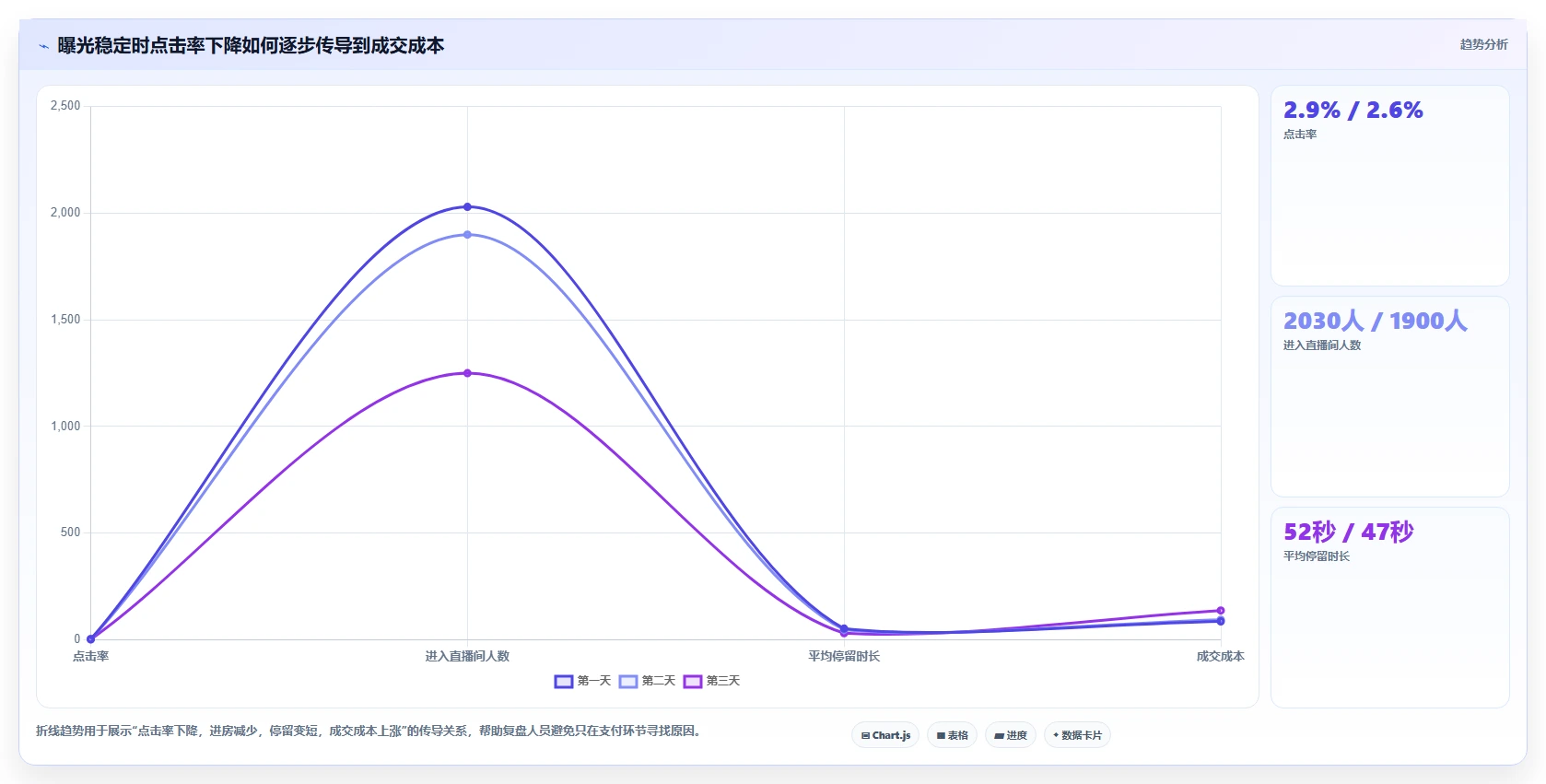Click the 数据卡片 tag chip
The height and width of the screenshot is (784, 1546).
pyautogui.click(x=1077, y=735)
